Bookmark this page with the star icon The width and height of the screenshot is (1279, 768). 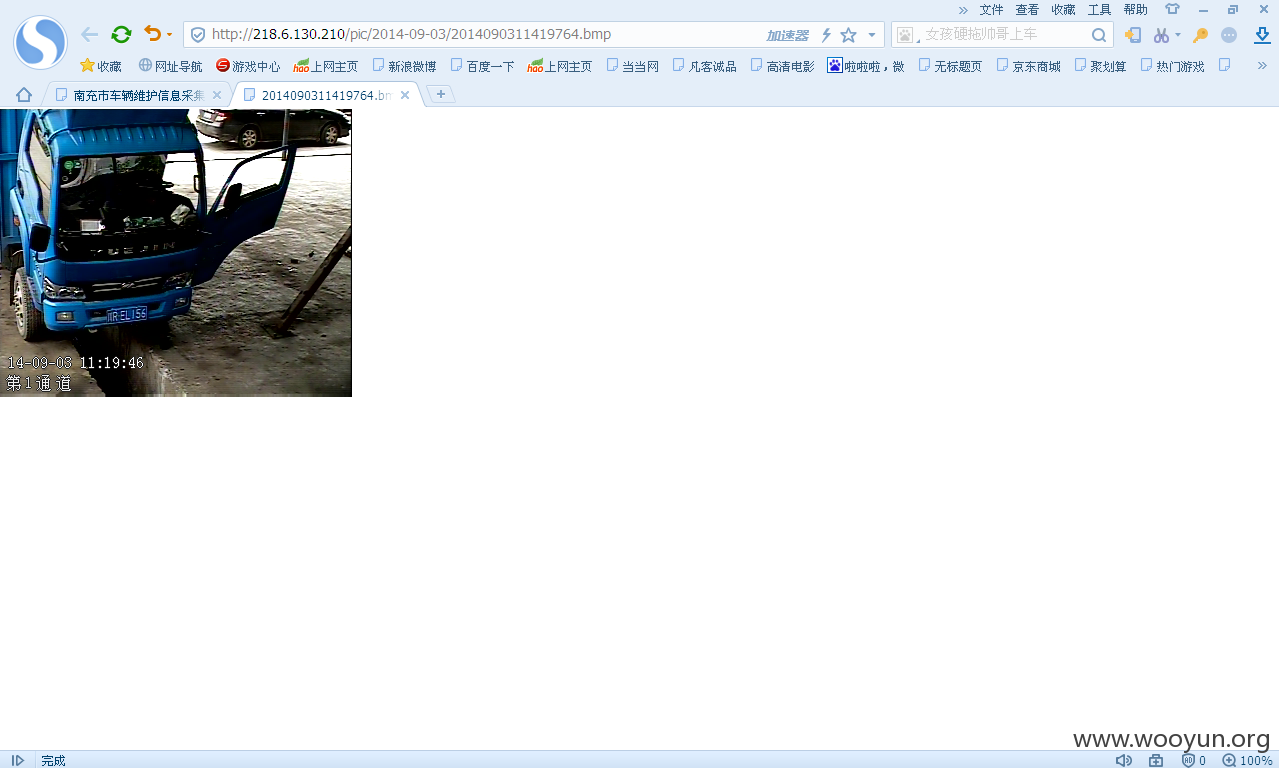tap(849, 35)
